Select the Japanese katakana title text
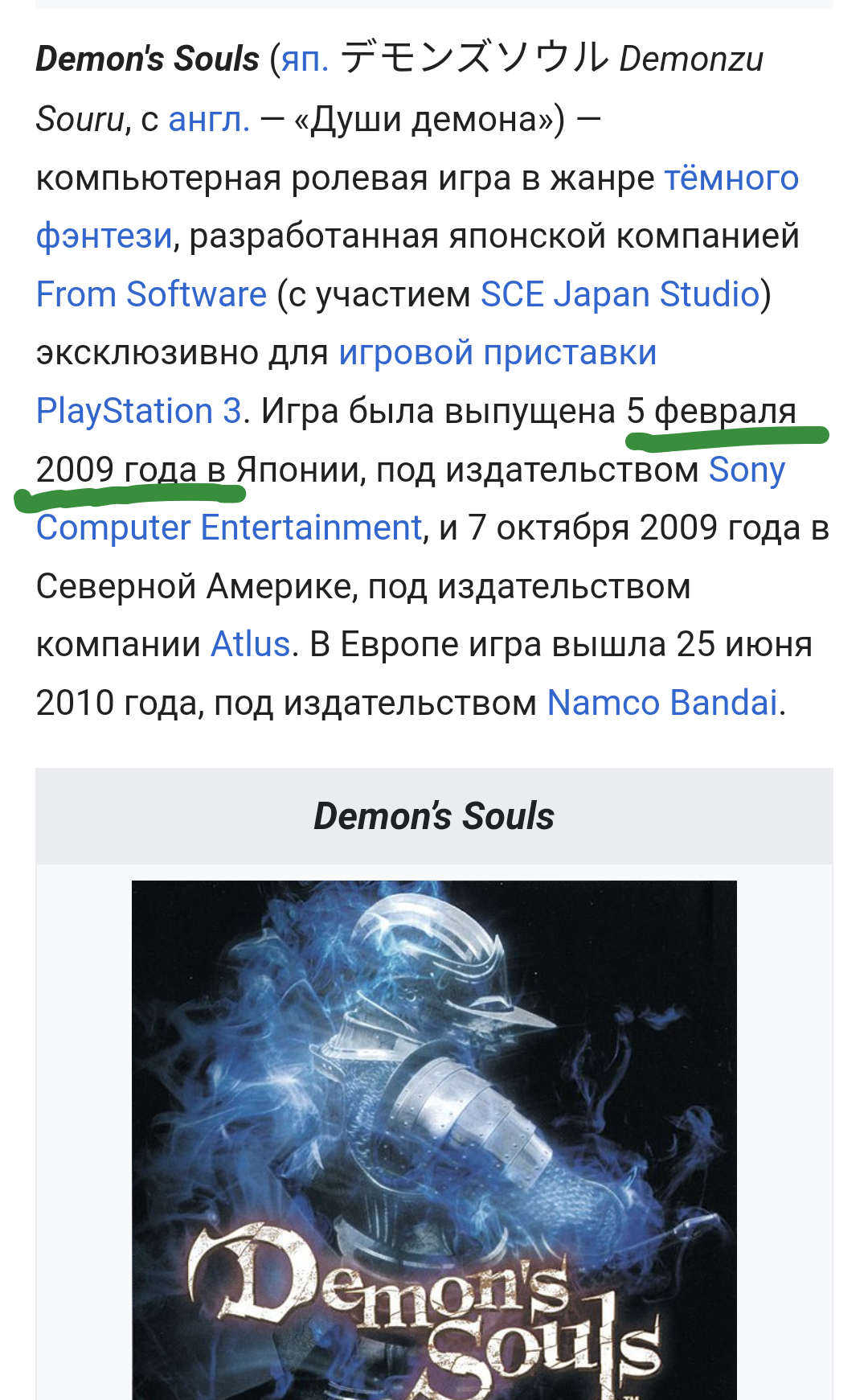 click(x=474, y=58)
